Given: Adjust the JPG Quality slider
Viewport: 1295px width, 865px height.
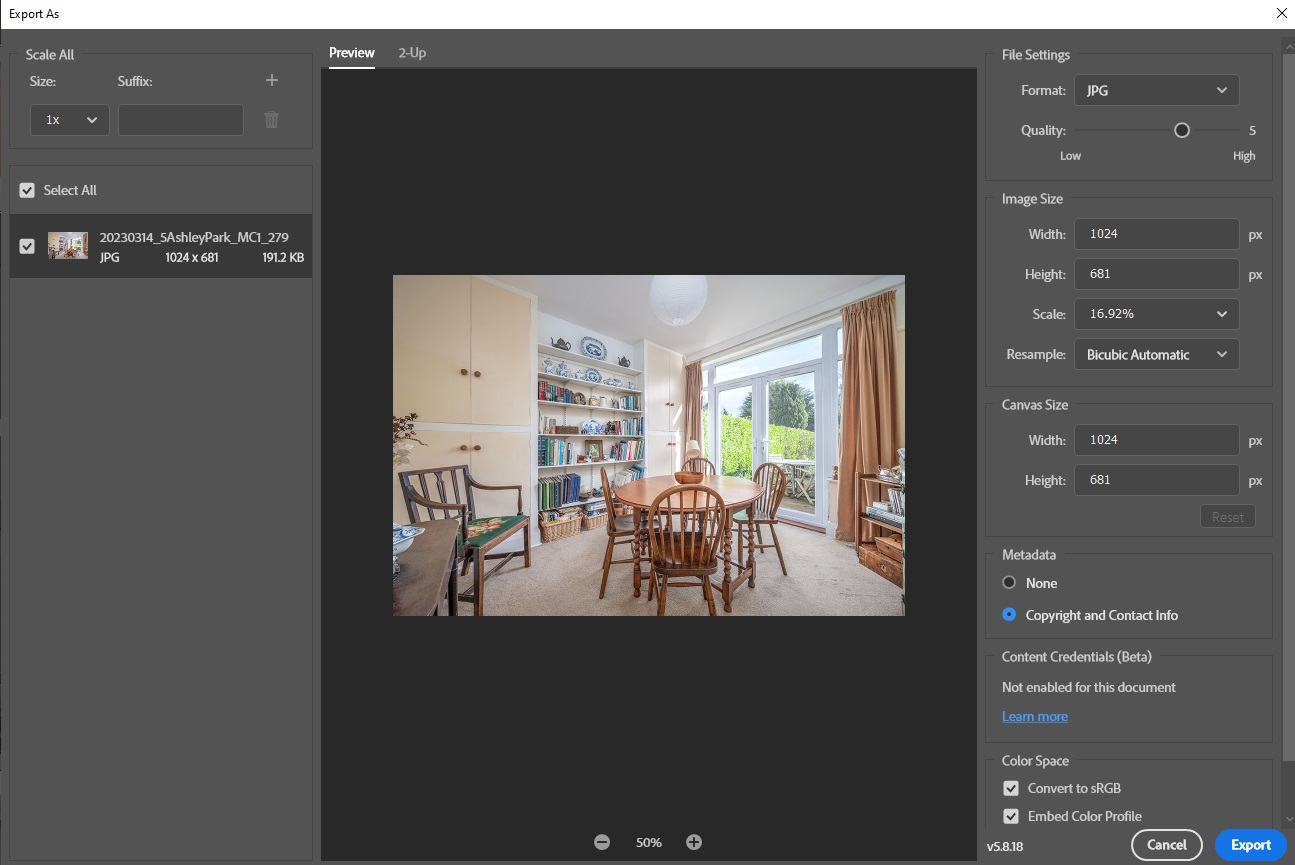Looking at the screenshot, I should point(1181,130).
